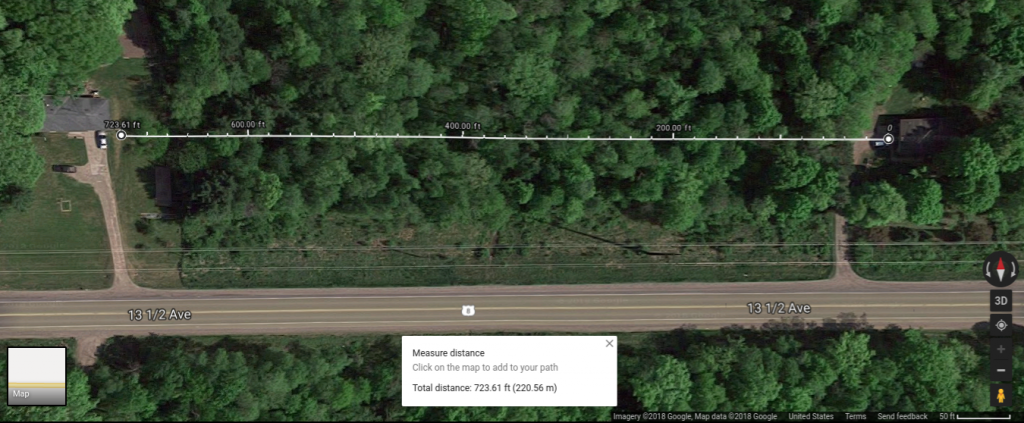
Task: Click the measurement start point marked 0
Action: point(888,139)
